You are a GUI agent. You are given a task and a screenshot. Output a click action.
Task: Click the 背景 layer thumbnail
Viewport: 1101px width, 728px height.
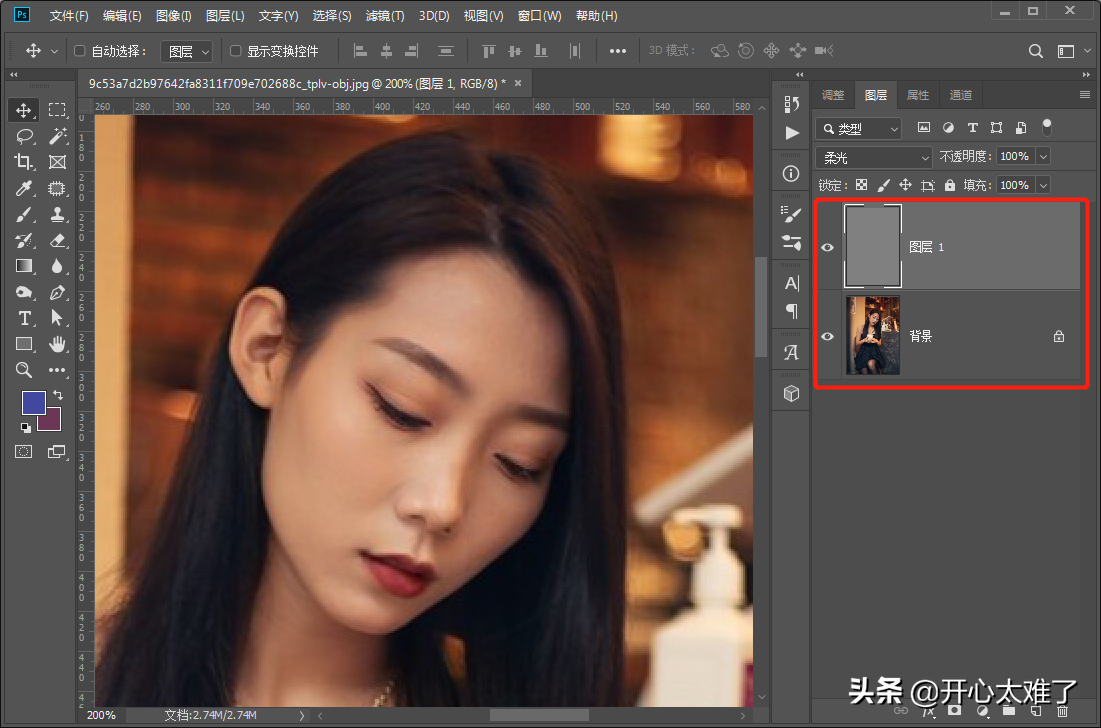(873, 336)
